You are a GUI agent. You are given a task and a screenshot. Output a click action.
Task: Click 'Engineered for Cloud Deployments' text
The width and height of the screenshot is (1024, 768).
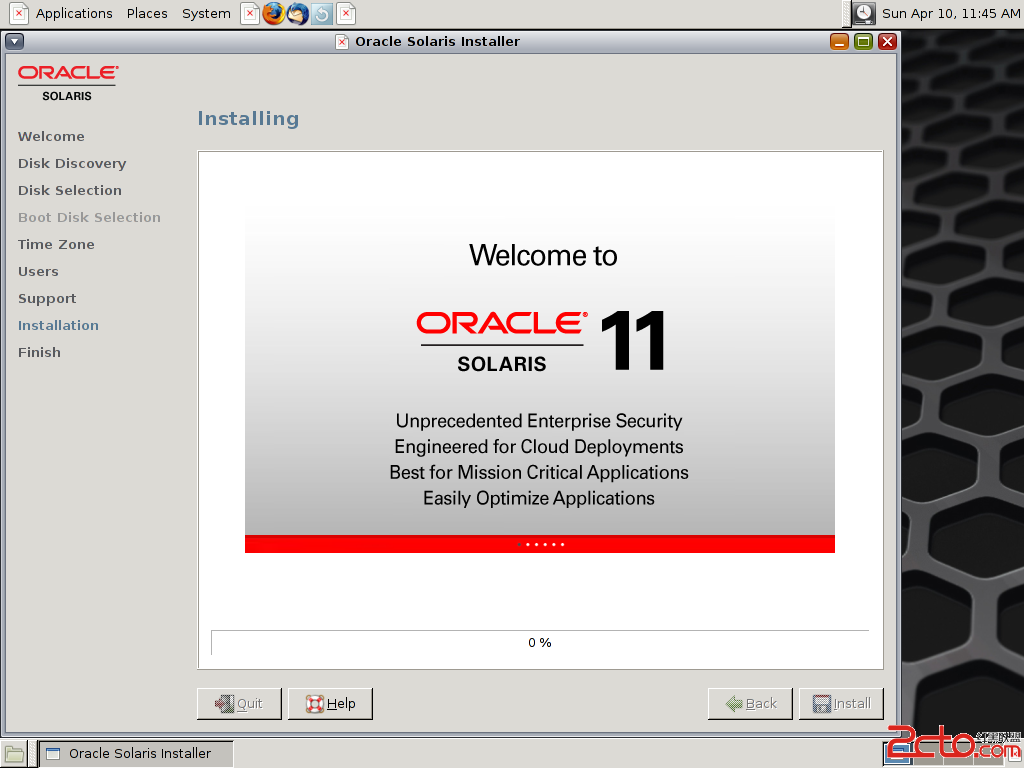point(539,447)
